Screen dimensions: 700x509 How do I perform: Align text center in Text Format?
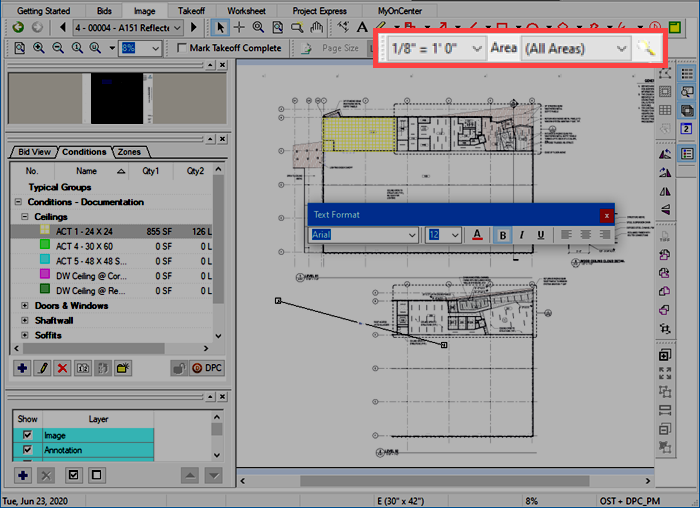point(585,235)
